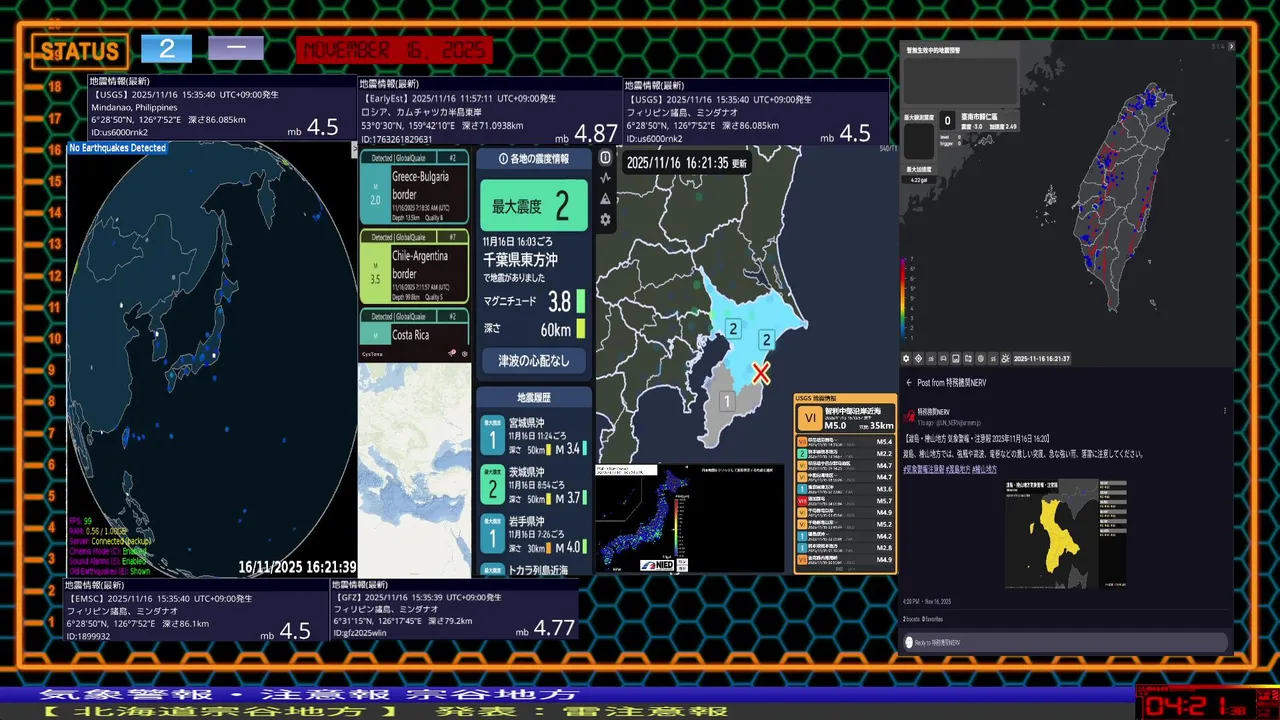The width and height of the screenshot is (1280, 720).
Task: Open yellow warning map image in post
Action: click(x=1066, y=533)
